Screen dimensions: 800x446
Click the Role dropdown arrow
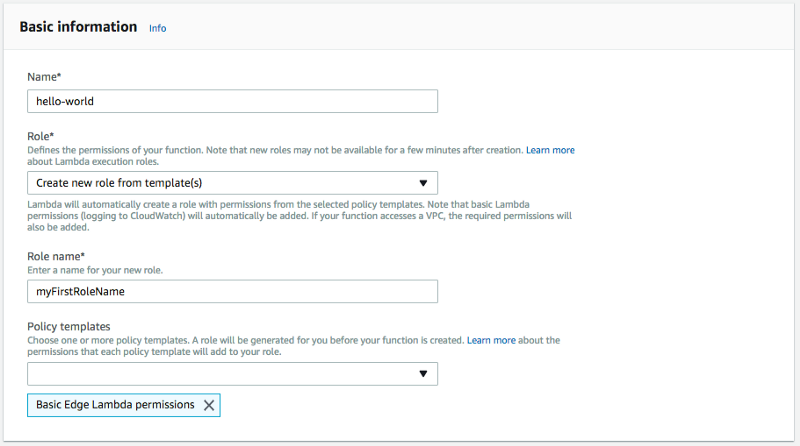423,183
